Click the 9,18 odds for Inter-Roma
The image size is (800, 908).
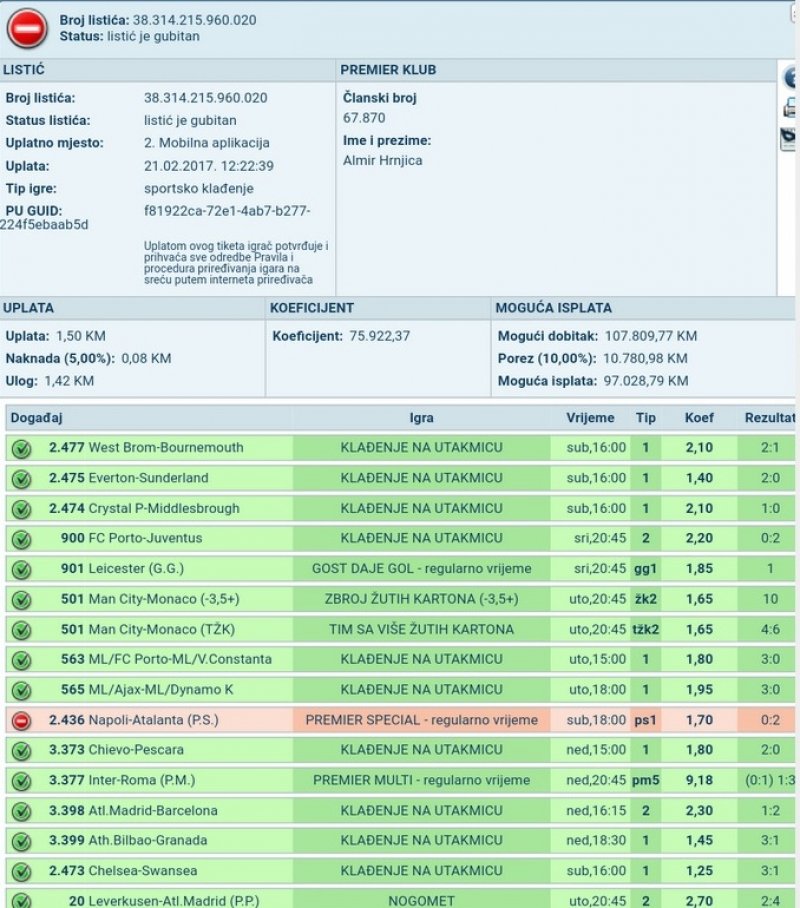point(699,781)
